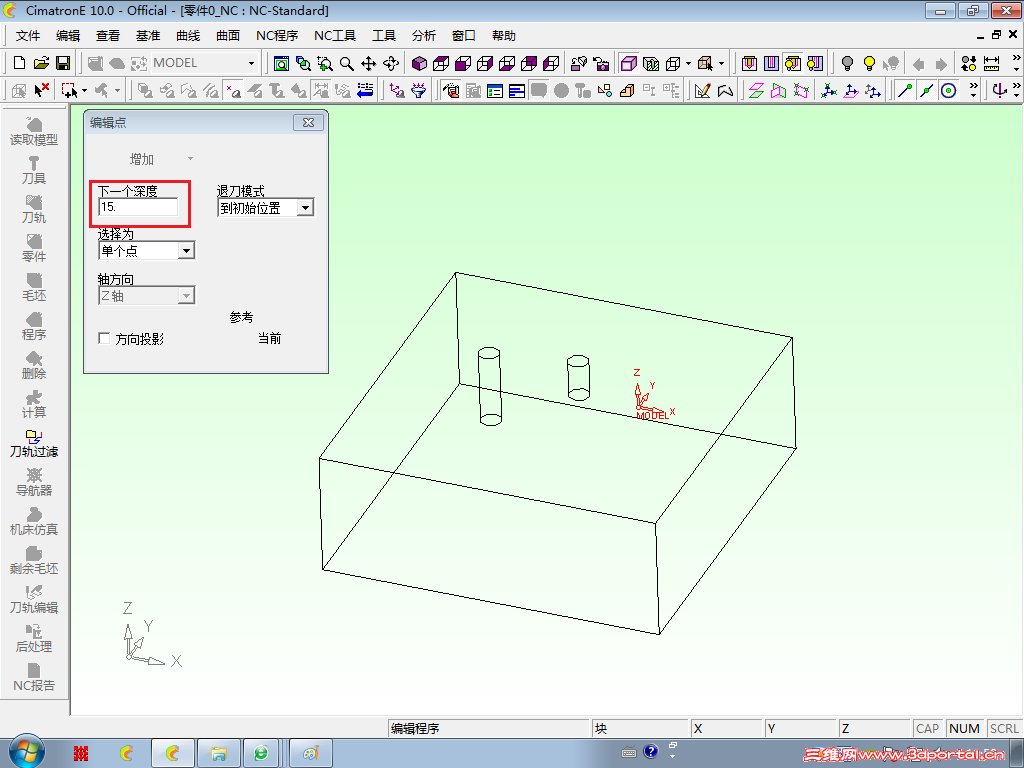Open the 编辑 menu
This screenshot has width=1024, height=768.
click(x=68, y=36)
